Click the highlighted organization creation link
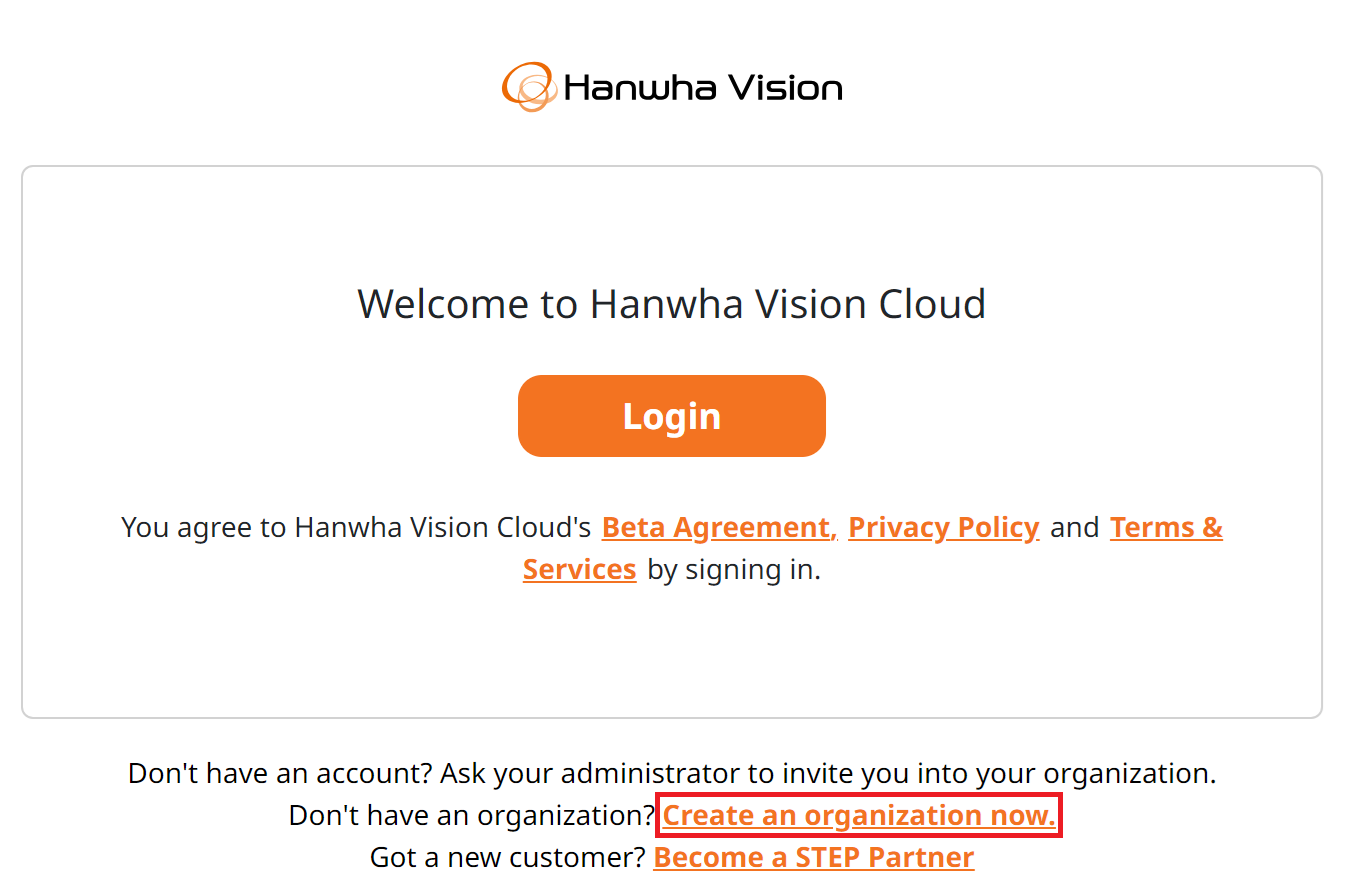 click(x=858, y=815)
